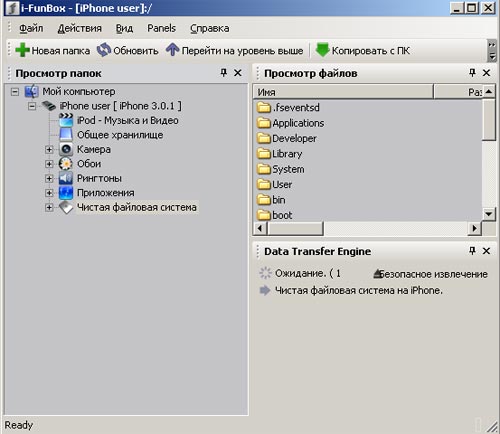This screenshot has width=500, height=434.
Task: Click the Обои wallpaper icon
Action: pyautogui.click(x=66, y=164)
